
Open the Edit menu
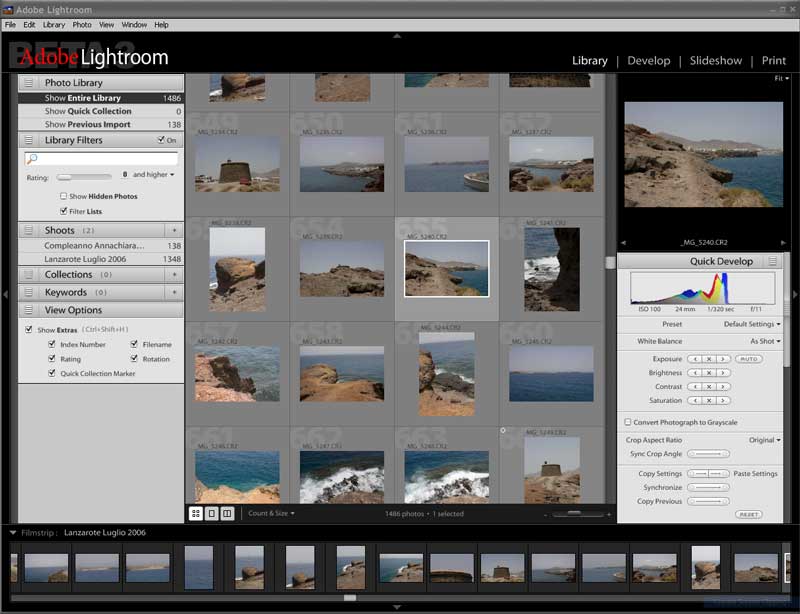[x=29, y=24]
